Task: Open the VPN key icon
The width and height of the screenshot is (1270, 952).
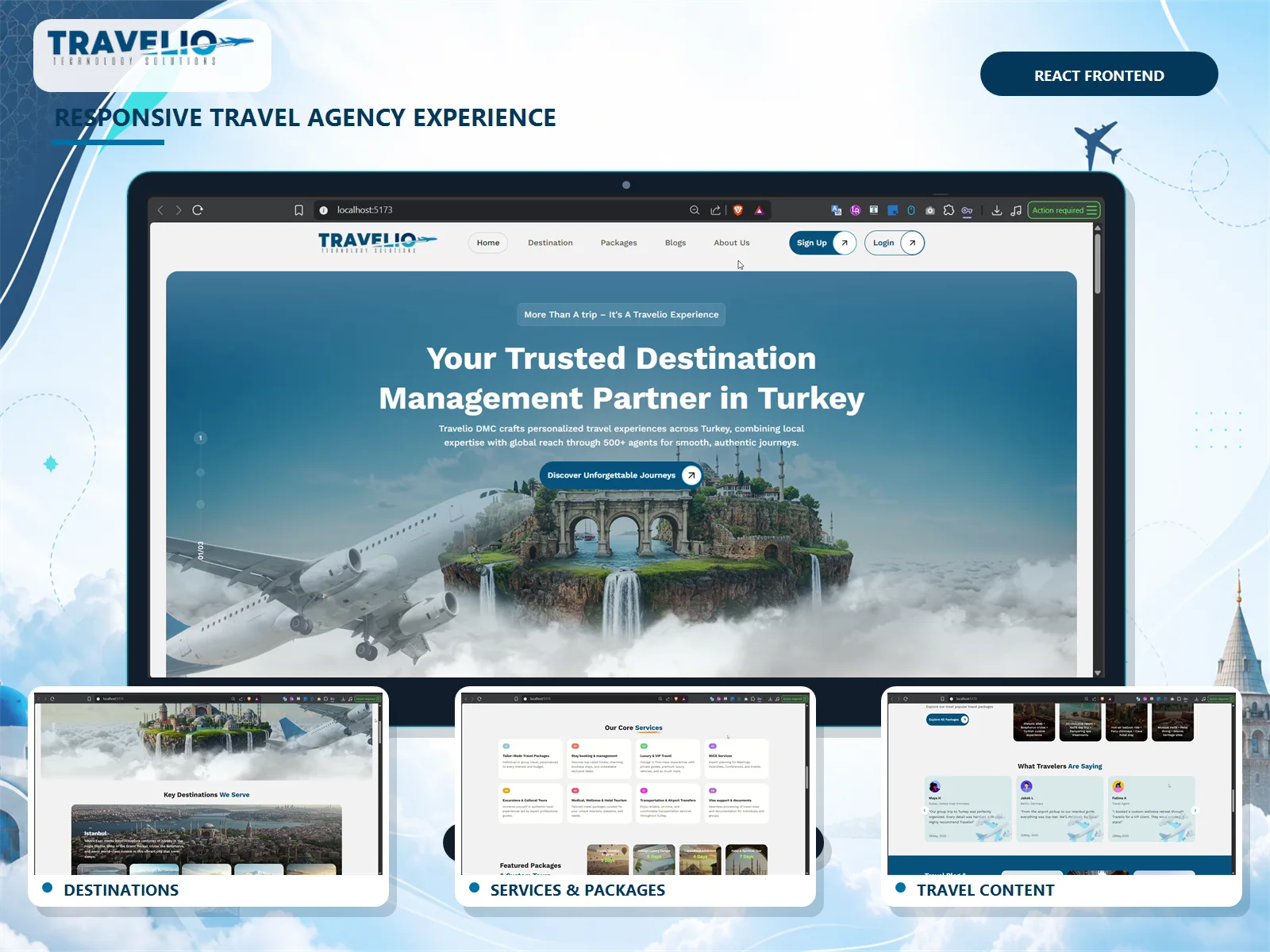Action: tap(967, 210)
